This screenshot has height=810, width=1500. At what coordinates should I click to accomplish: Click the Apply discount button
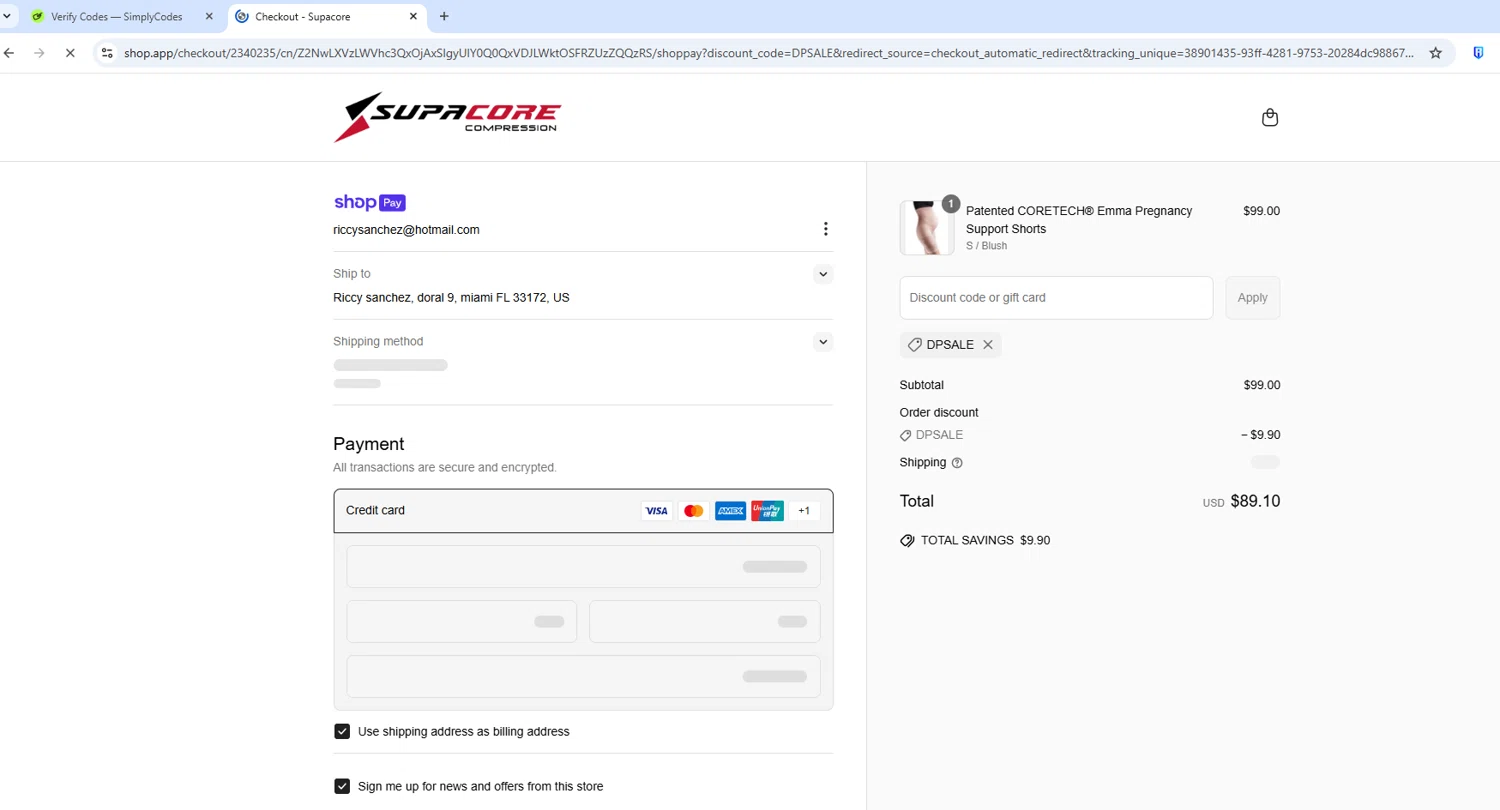[x=1252, y=298]
